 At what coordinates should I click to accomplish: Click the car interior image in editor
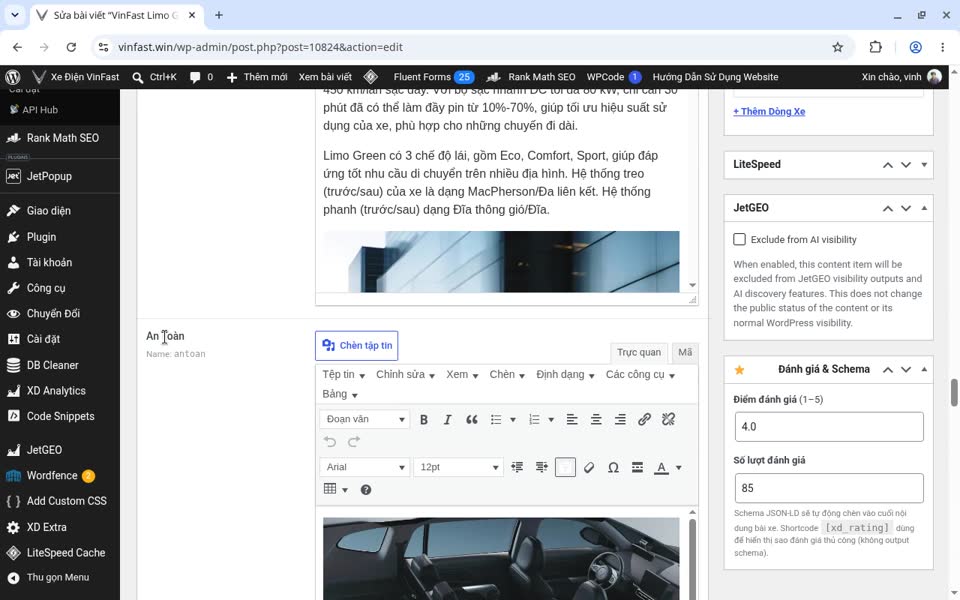coord(501,558)
